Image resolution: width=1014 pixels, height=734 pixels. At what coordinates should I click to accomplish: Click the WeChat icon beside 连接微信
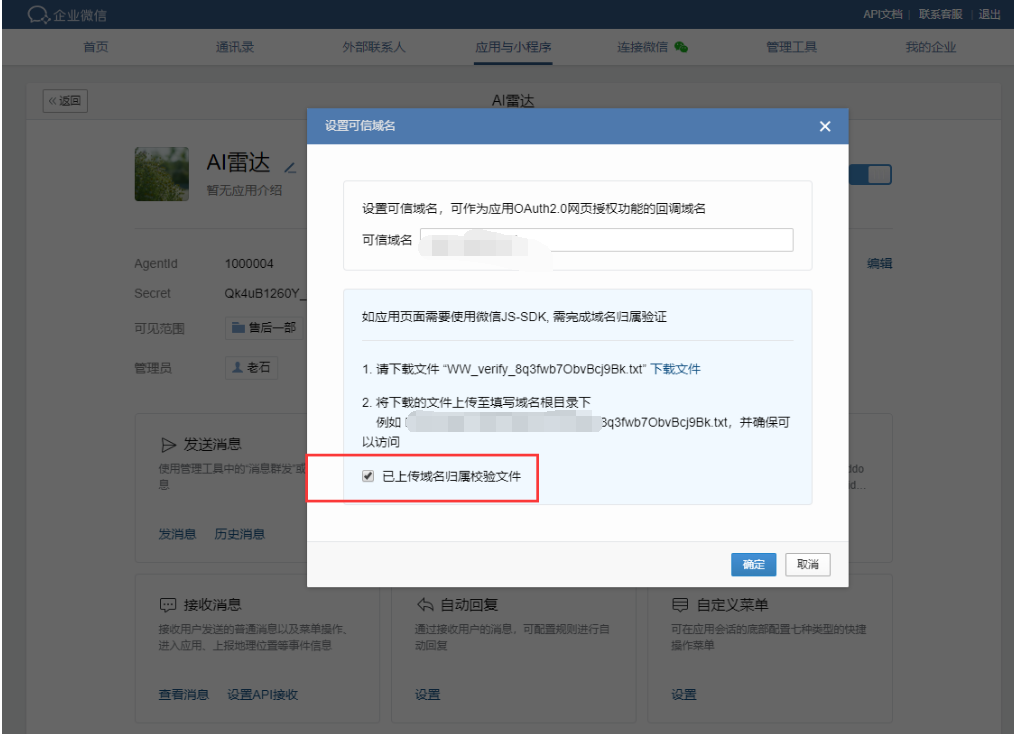pos(681,47)
